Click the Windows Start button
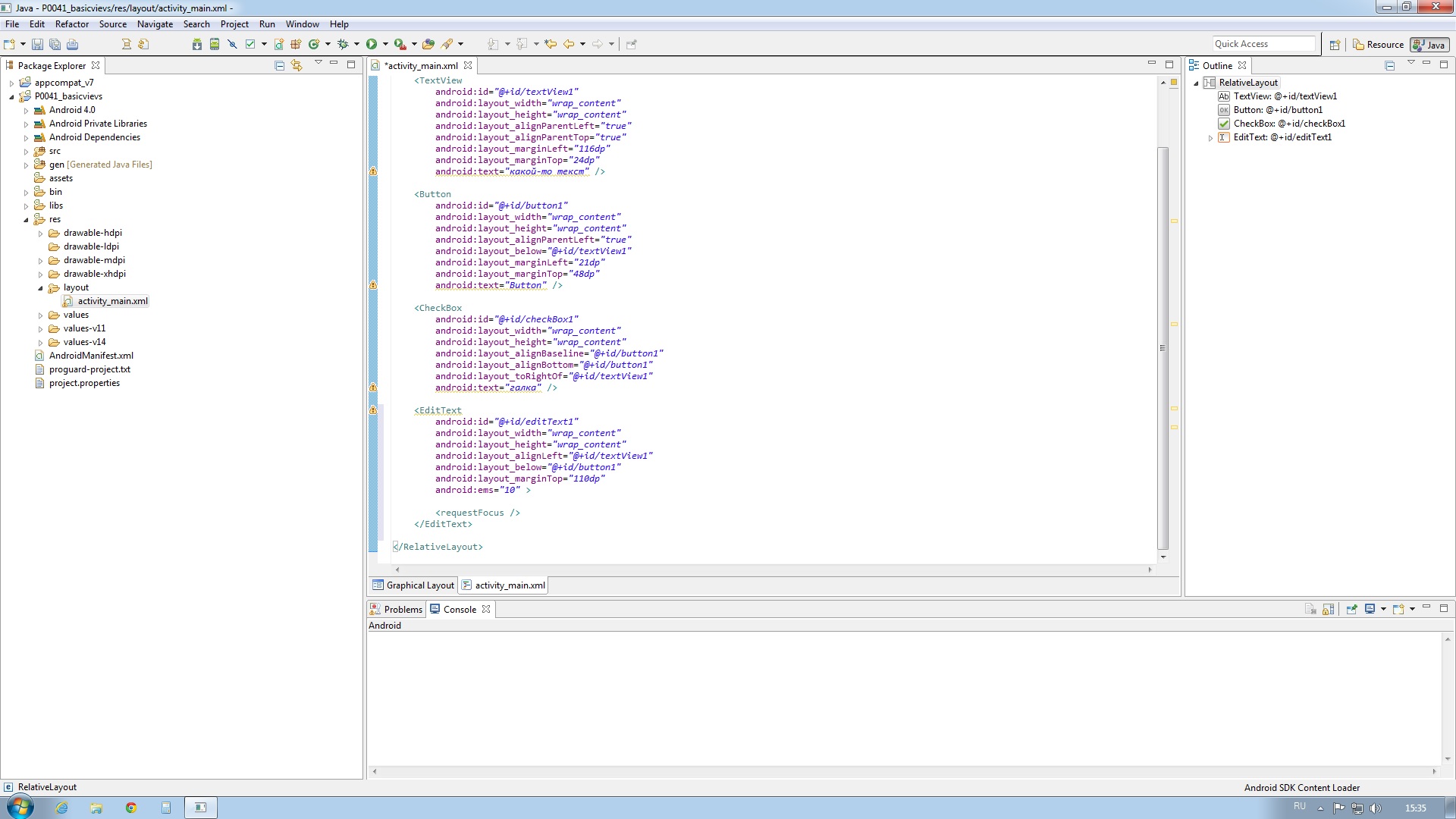This screenshot has height=819, width=1456. click(20, 807)
